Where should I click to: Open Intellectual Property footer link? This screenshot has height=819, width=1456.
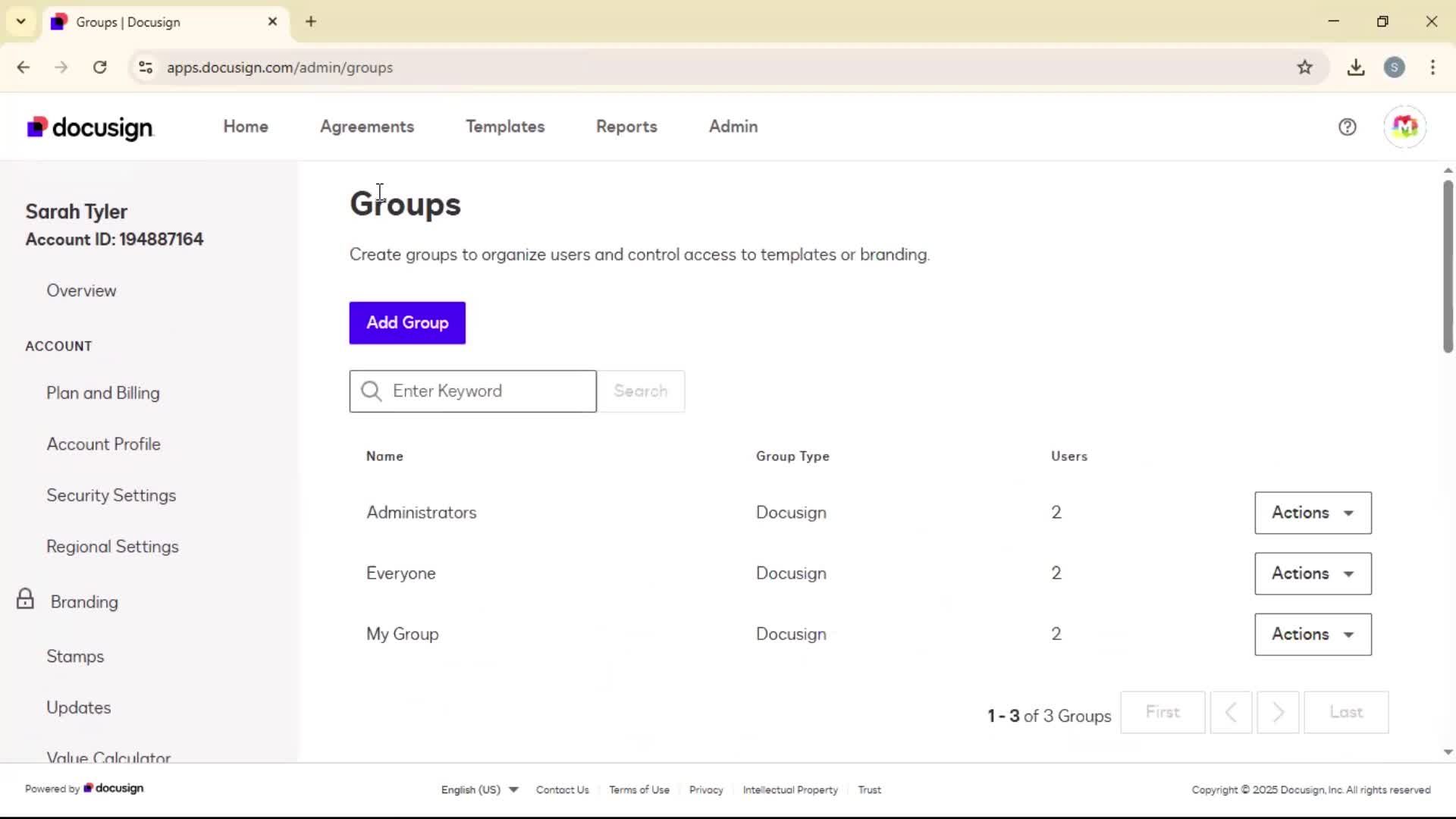click(x=790, y=789)
